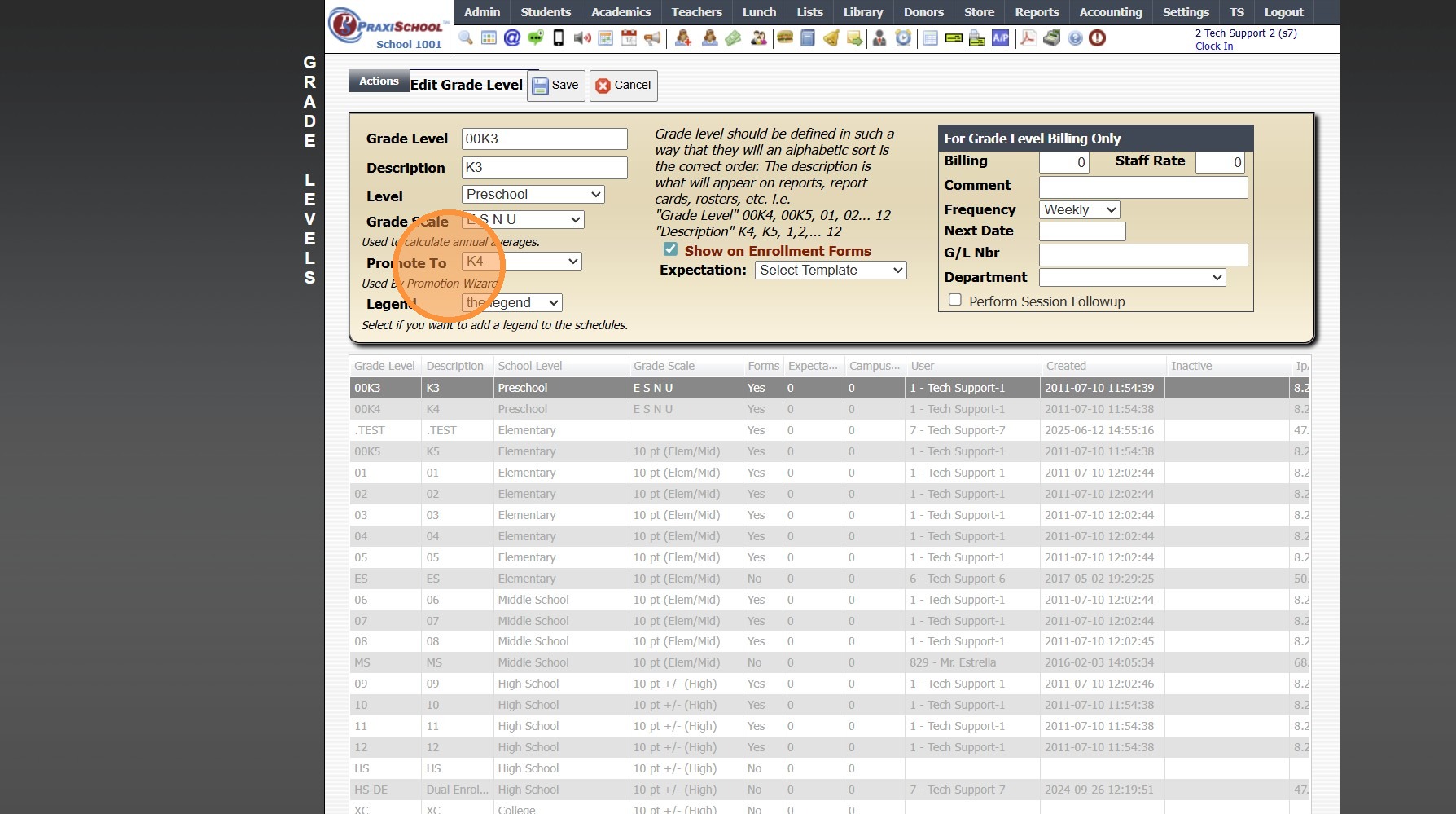Click the megaphone announcement icon
This screenshot has height=814, width=1456.
[652, 37]
